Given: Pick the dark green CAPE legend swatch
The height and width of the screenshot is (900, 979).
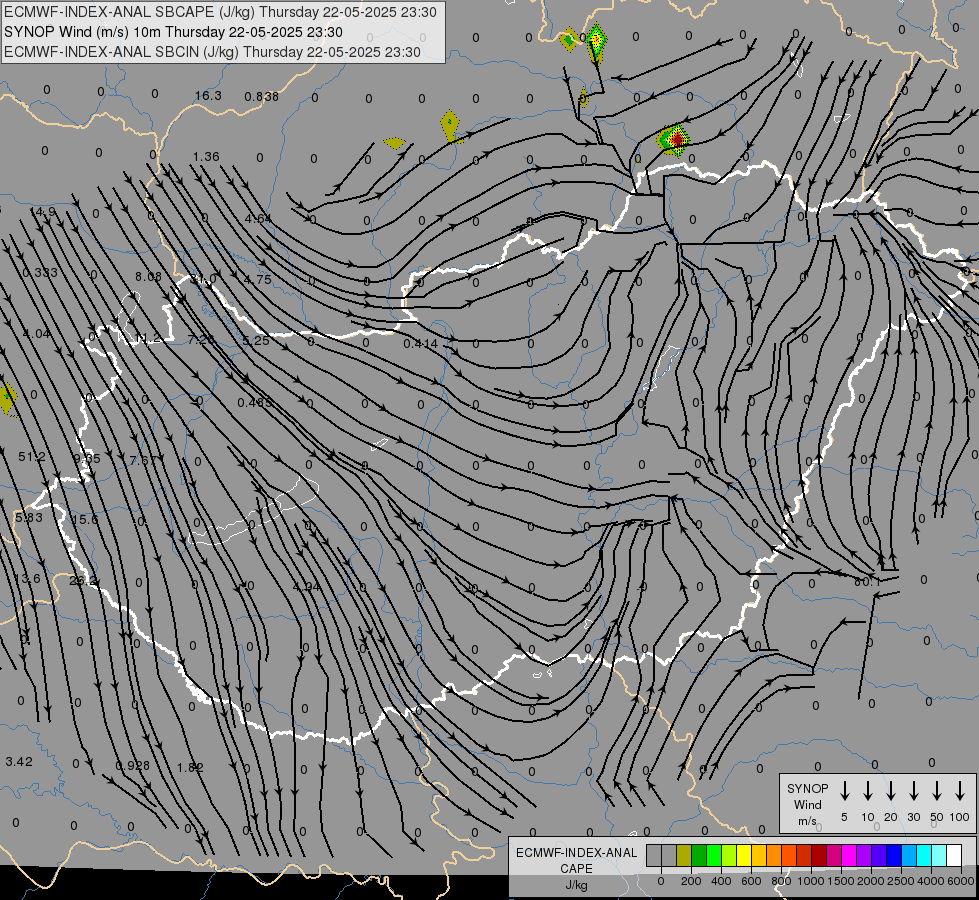Looking at the screenshot, I should point(699,855).
